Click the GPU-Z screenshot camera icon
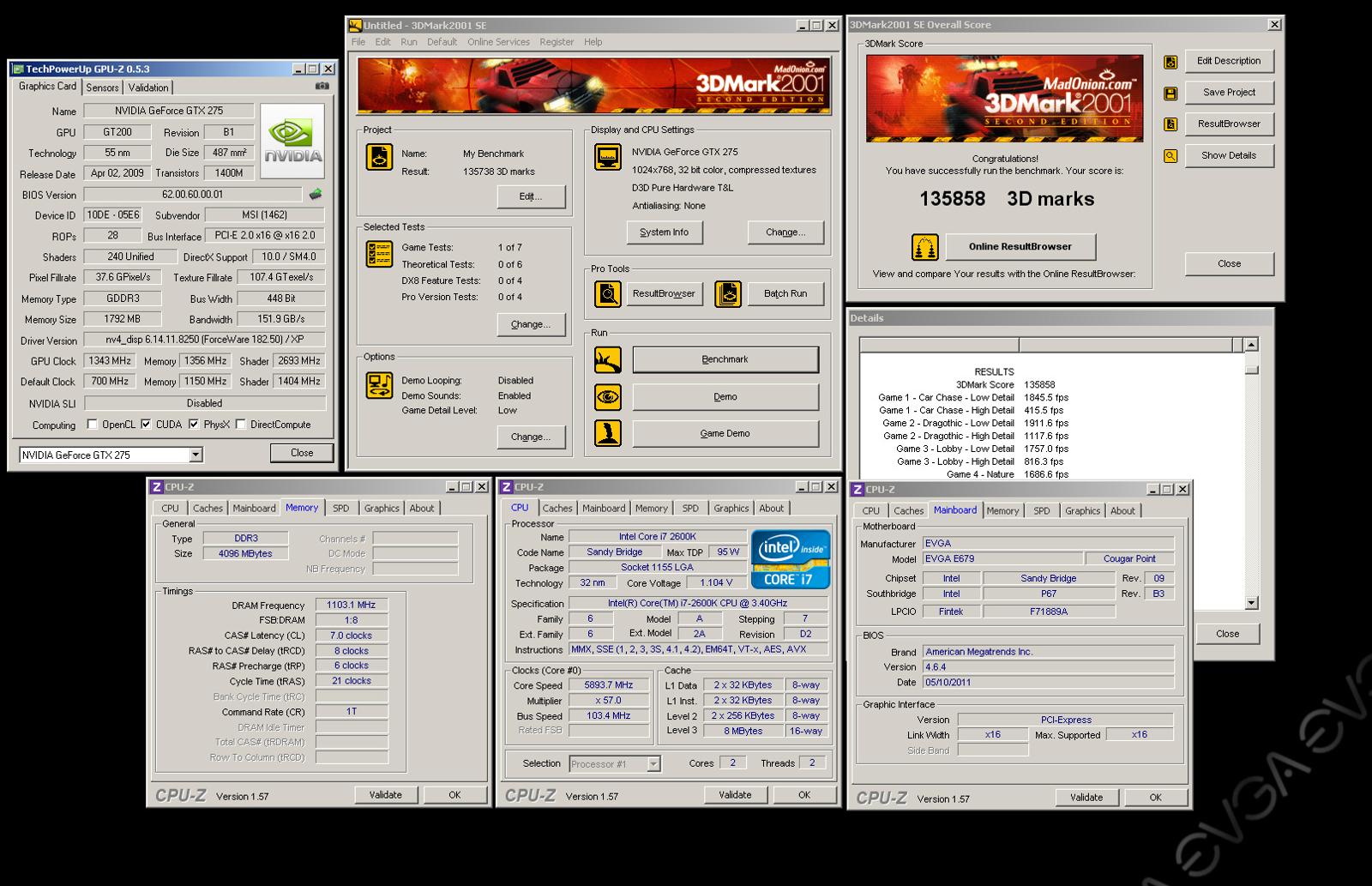The image size is (1372, 886). point(322,86)
